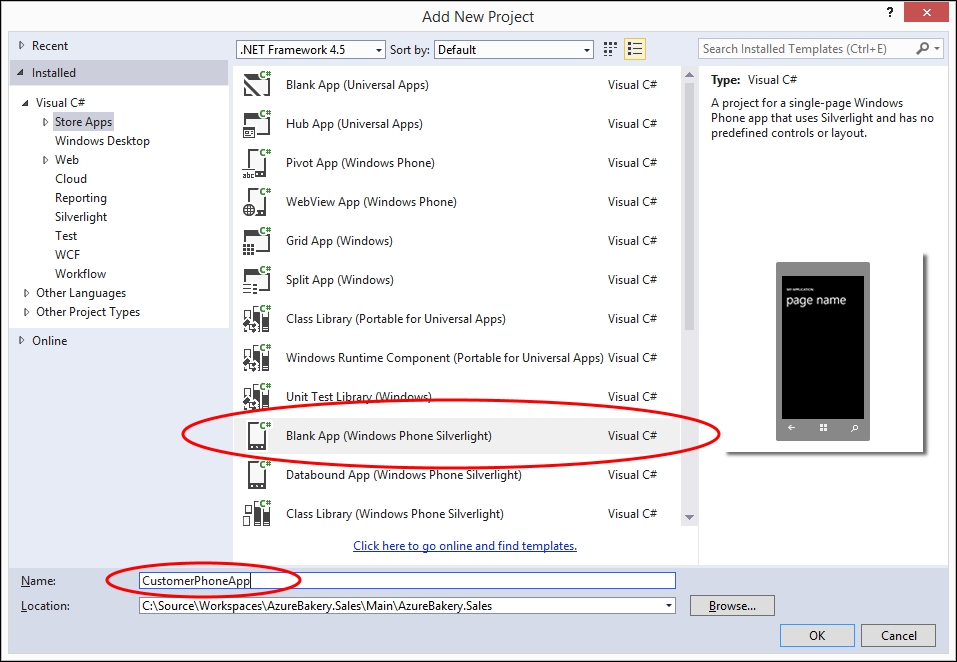Click the Hub App template icon

coord(257,124)
